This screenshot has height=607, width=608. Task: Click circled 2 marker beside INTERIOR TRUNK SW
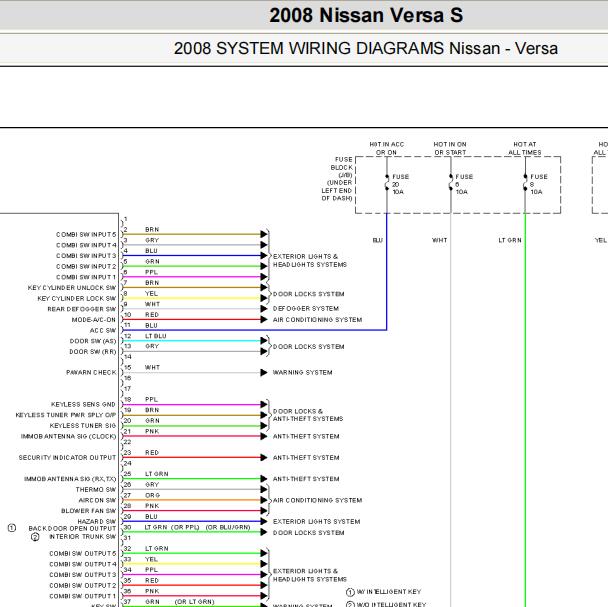point(35,537)
